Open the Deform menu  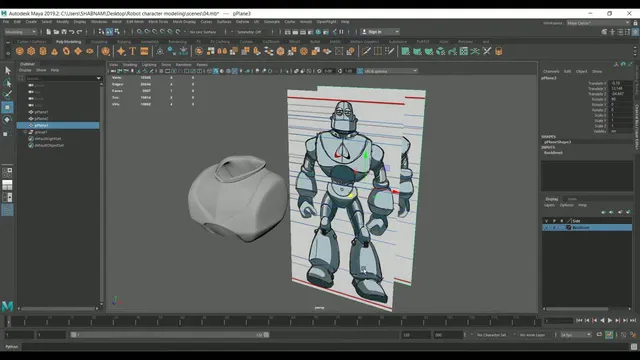click(x=242, y=22)
